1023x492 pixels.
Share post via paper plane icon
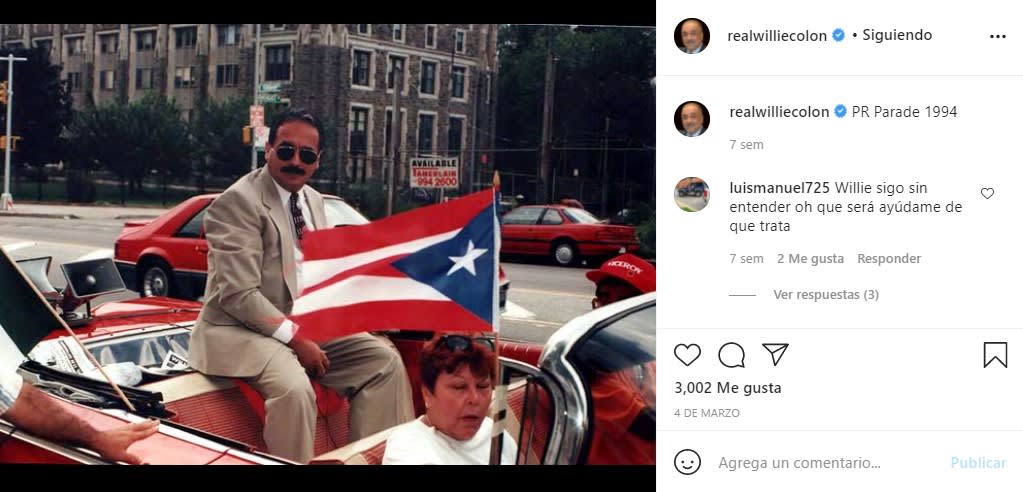(775, 354)
